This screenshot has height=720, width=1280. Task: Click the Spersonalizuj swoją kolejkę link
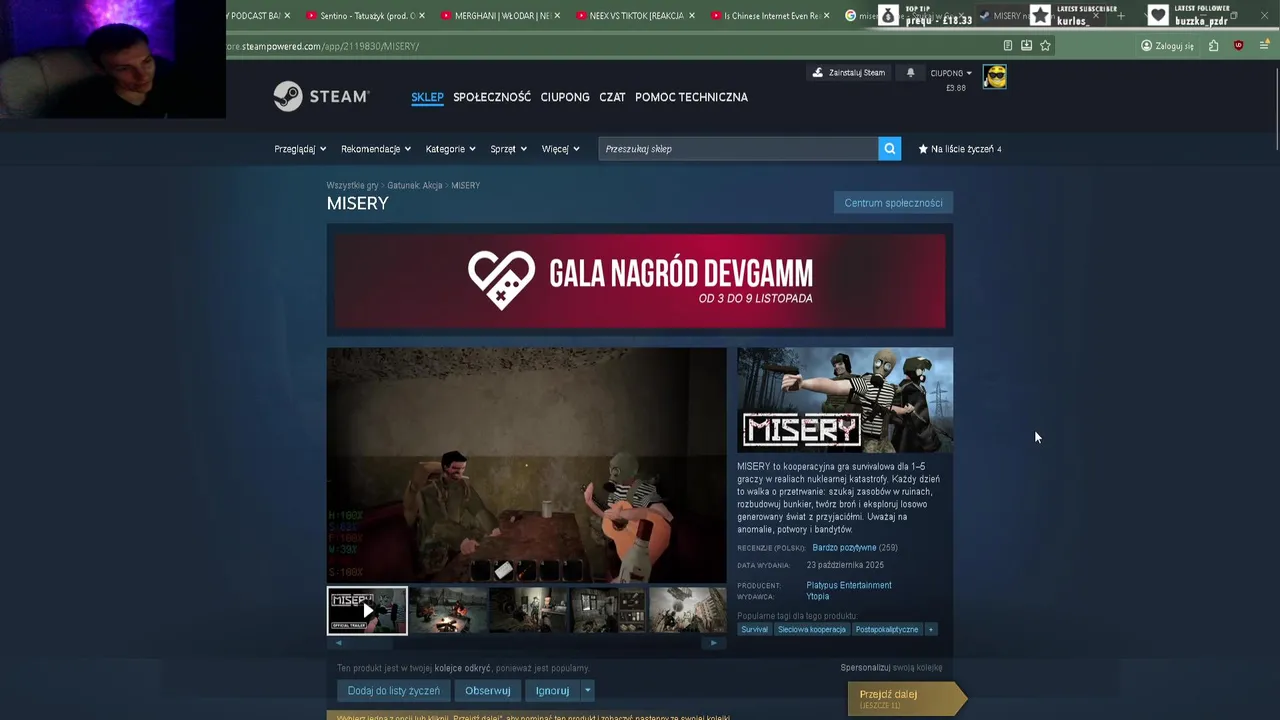pos(891,667)
